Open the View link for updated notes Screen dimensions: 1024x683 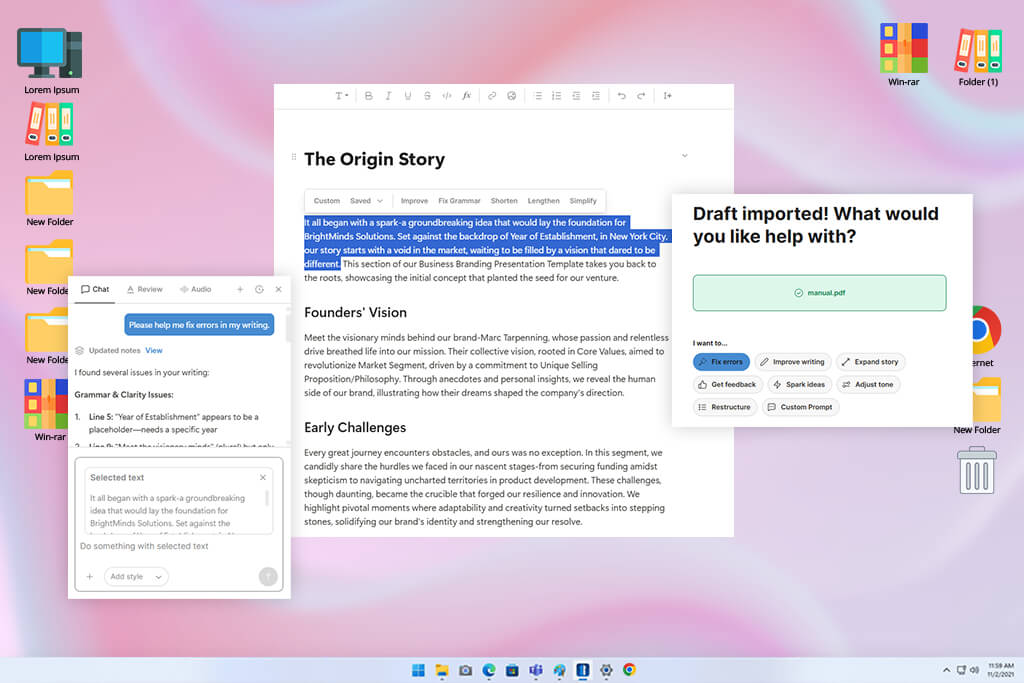153,351
